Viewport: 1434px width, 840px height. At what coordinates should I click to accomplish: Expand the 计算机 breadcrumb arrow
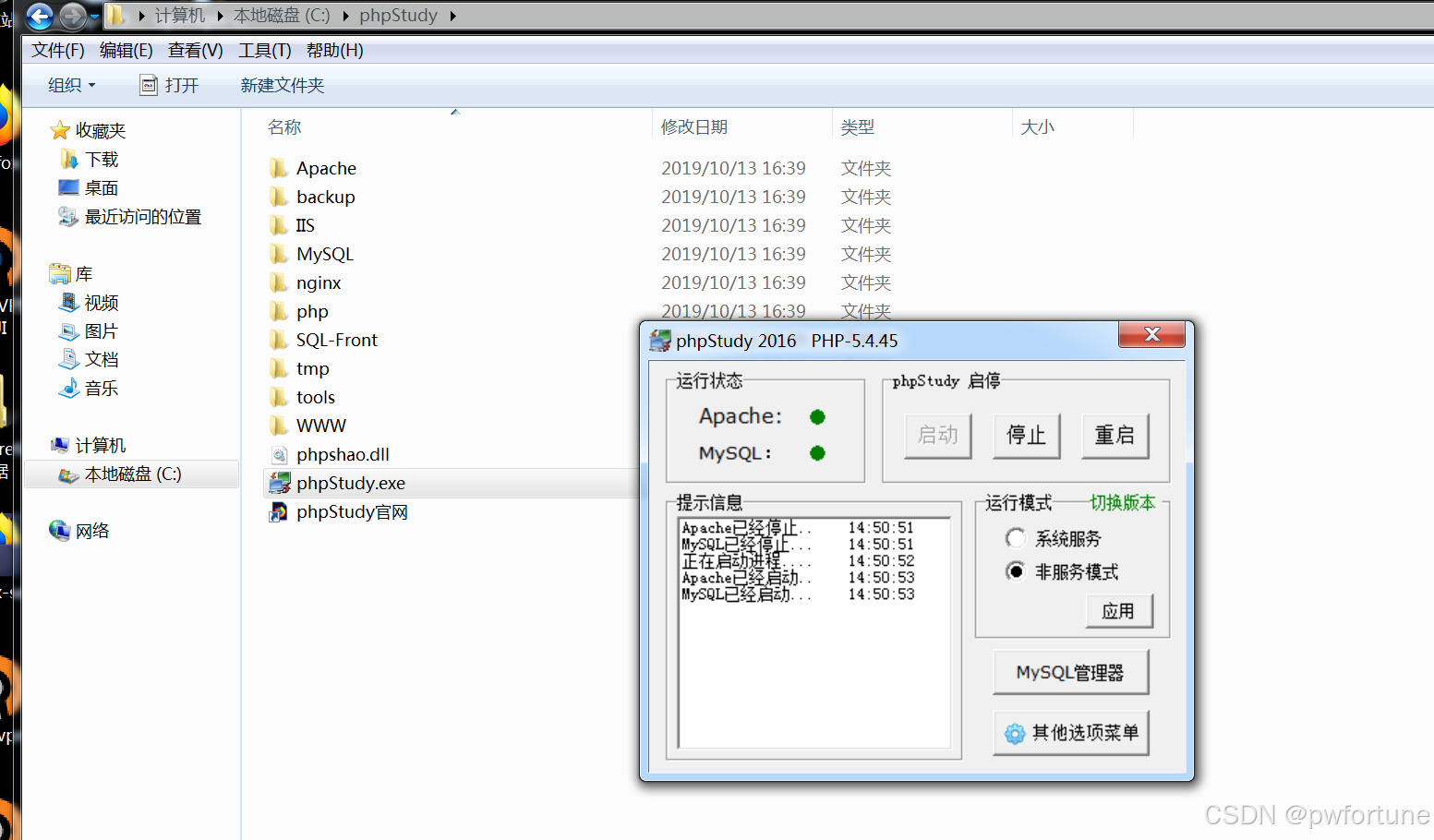pyautogui.click(x=220, y=16)
